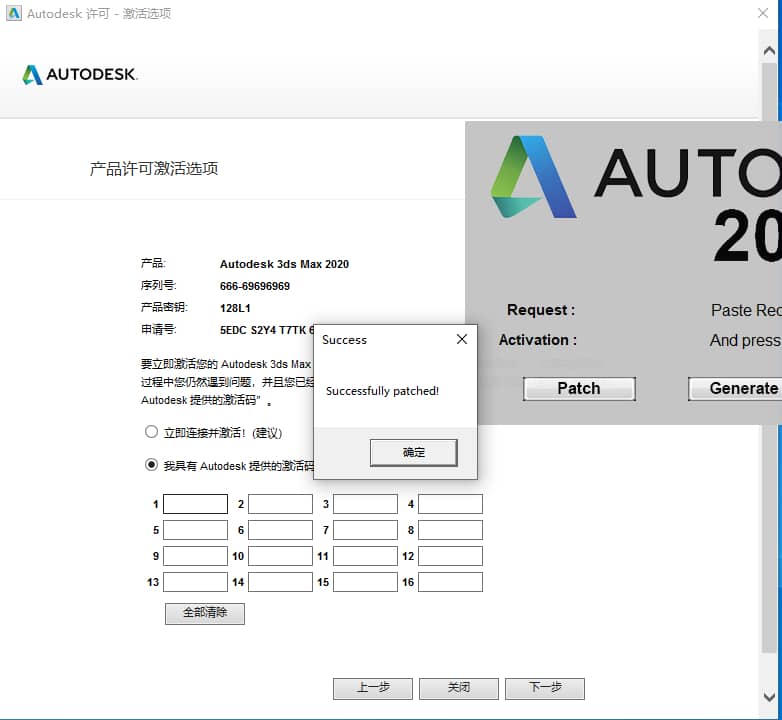Screen dimensions: 782x720
Task: Select the 立即连接并激活 radio option
Action: (x=152, y=433)
